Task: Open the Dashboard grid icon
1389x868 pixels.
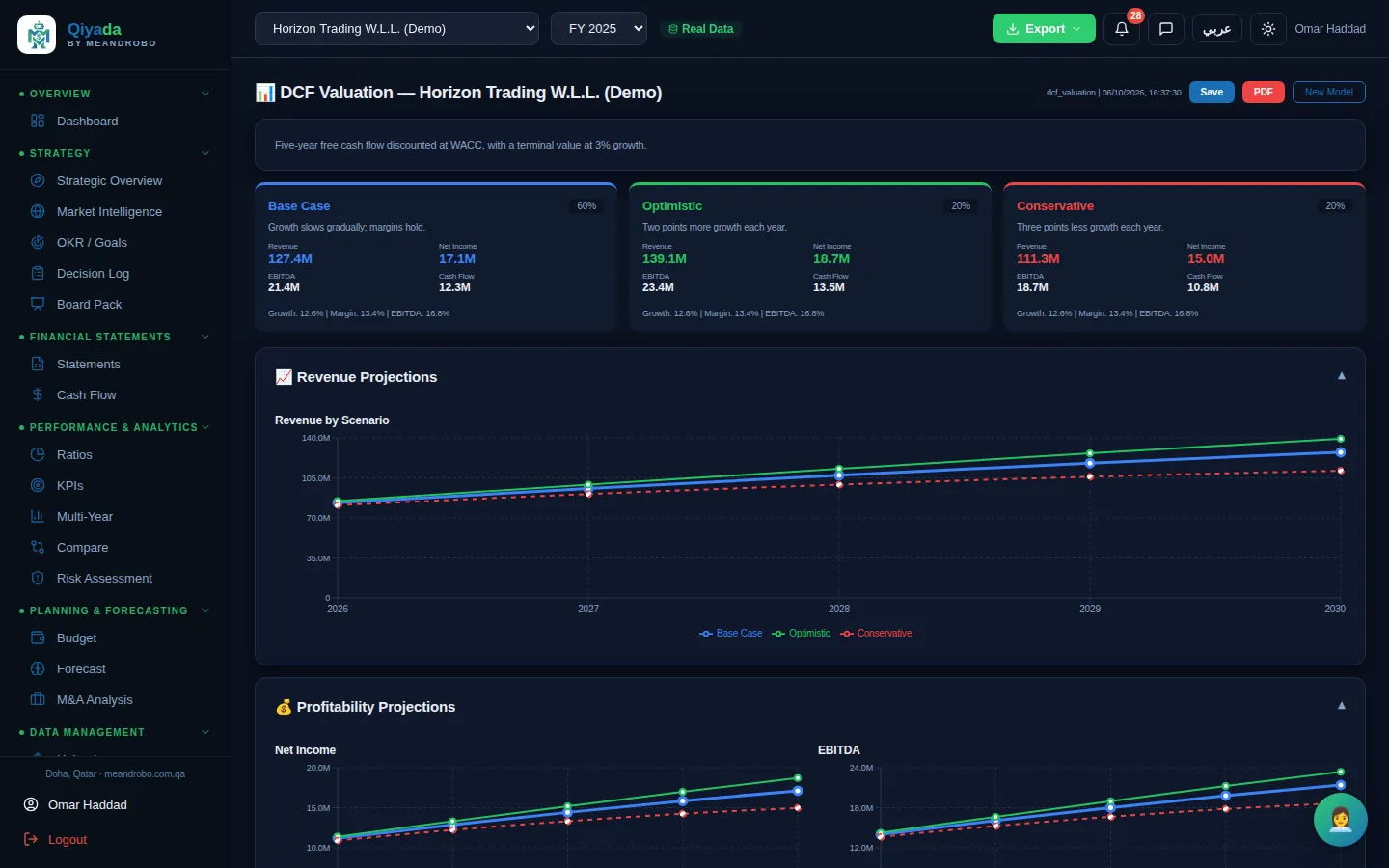Action: click(x=38, y=121)
